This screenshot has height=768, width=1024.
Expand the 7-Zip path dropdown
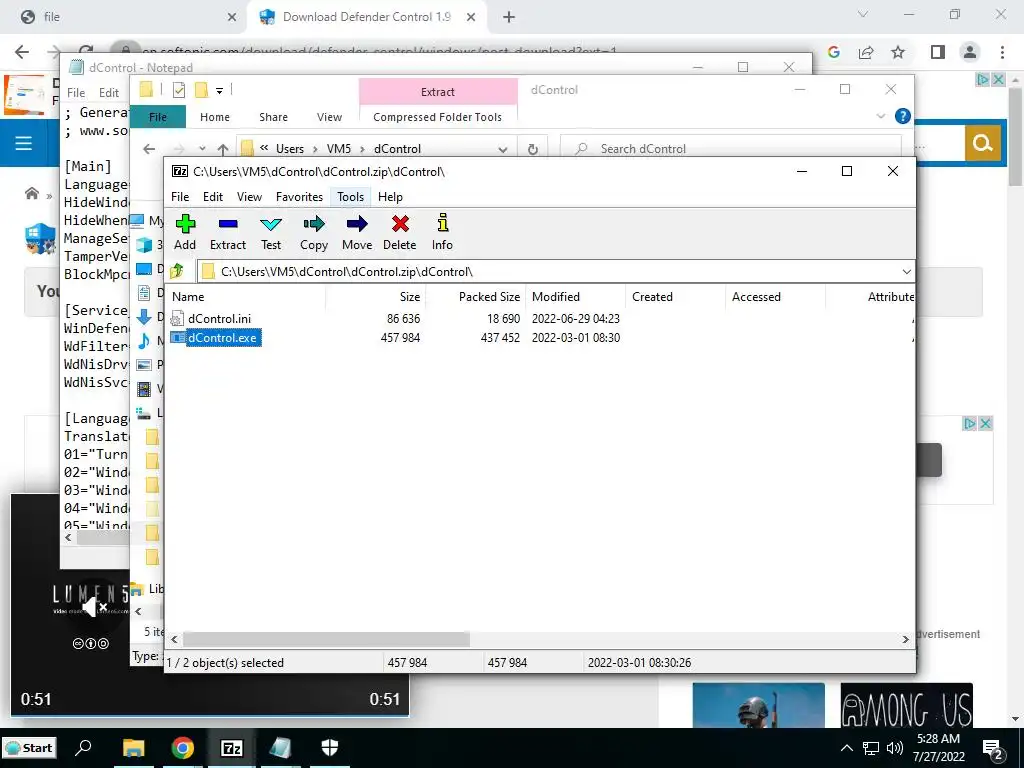(906, 272)
